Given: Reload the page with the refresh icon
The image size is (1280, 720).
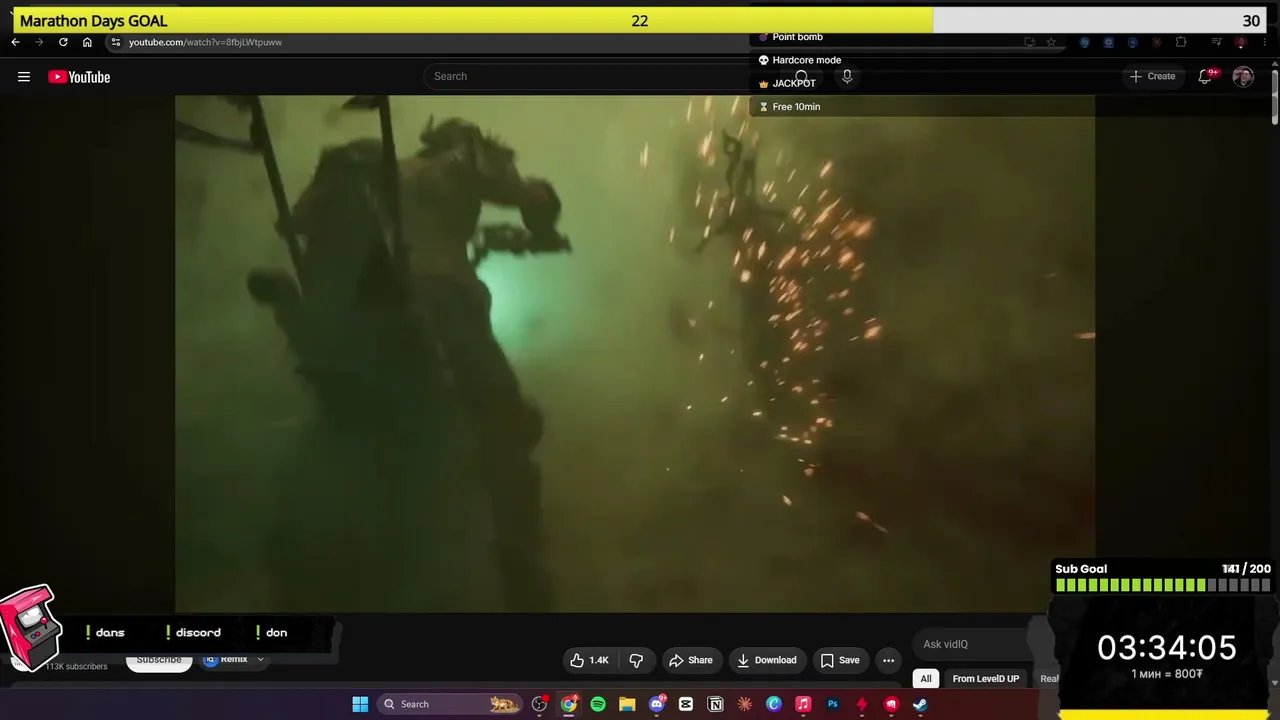Looking at the screenshot, I should point(63,42).
